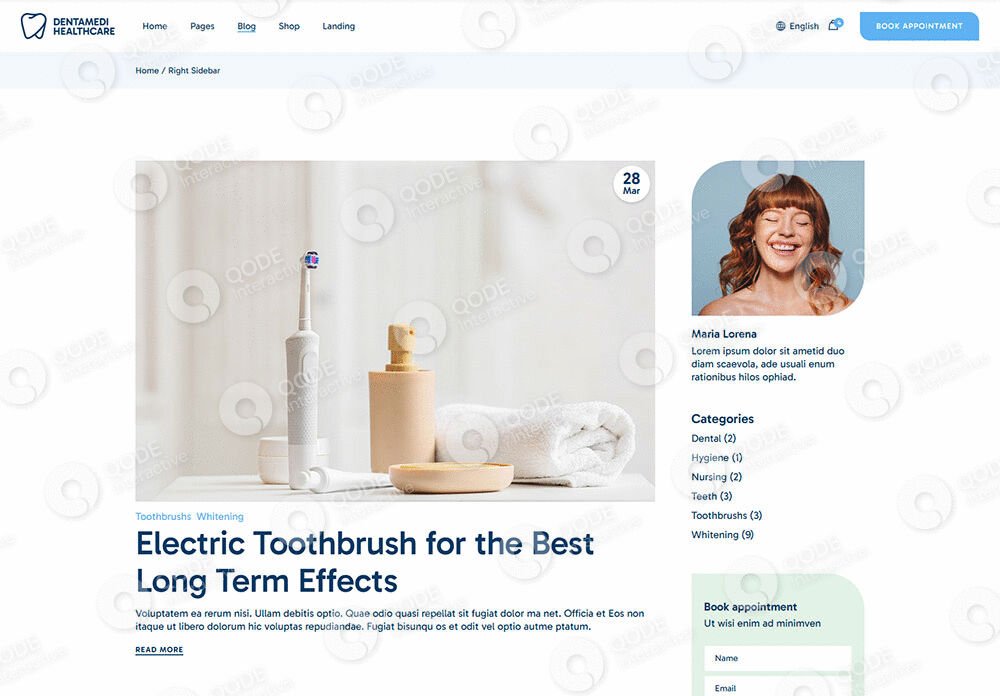Open the Home menu item
This screenshot has width=1000, height=696.
(155, 26)
